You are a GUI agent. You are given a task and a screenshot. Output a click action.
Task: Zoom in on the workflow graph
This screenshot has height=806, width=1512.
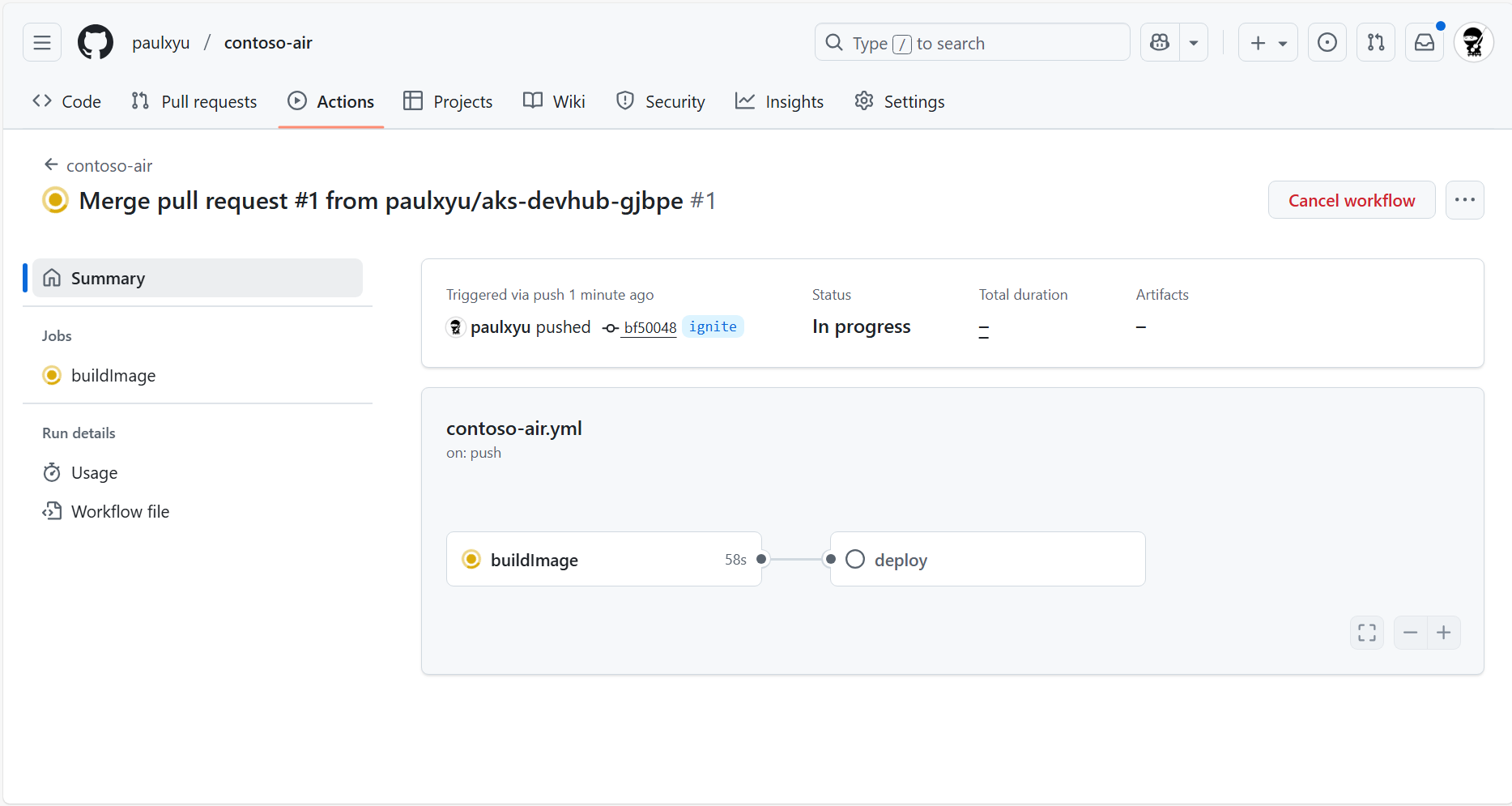point(1444,633)
